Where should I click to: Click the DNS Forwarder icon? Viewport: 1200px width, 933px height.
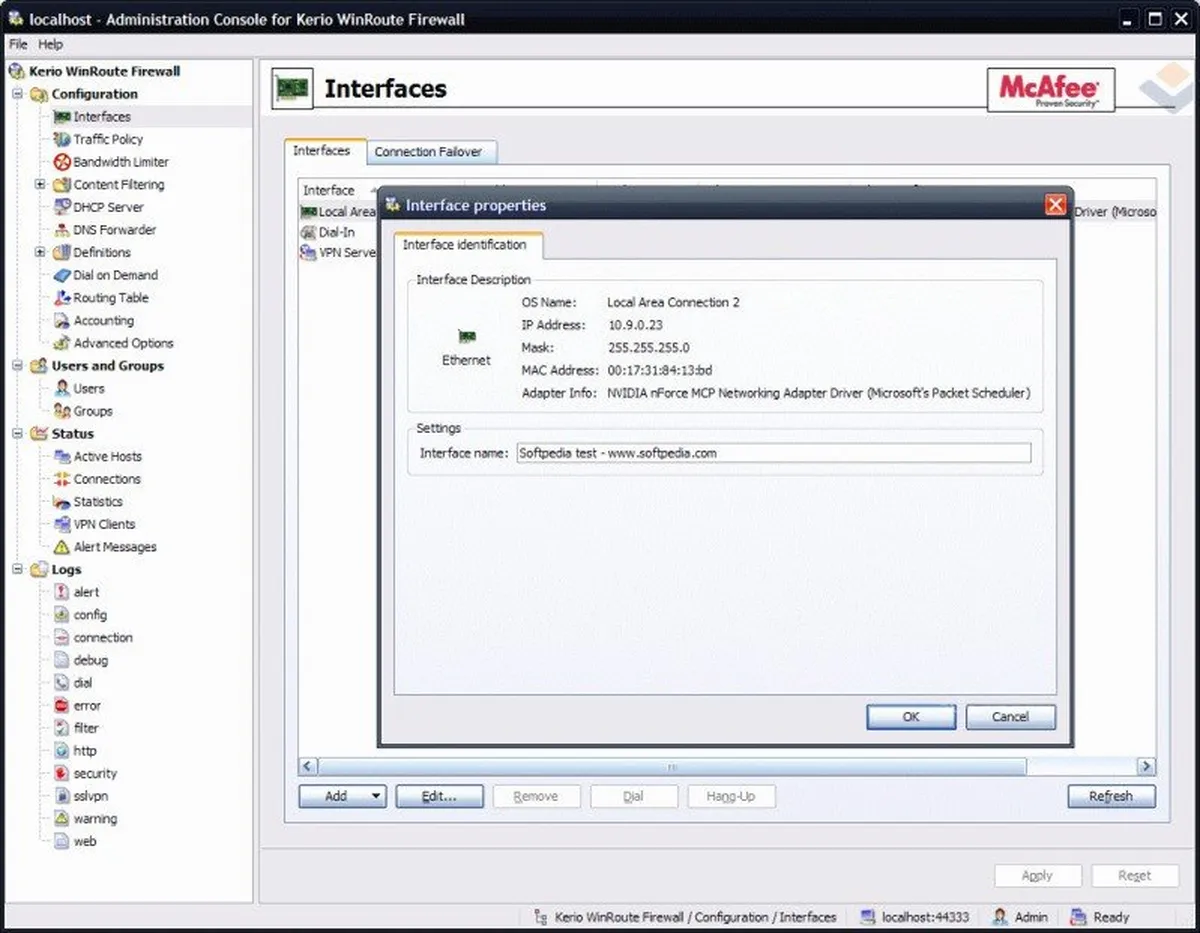click(62, 230)
